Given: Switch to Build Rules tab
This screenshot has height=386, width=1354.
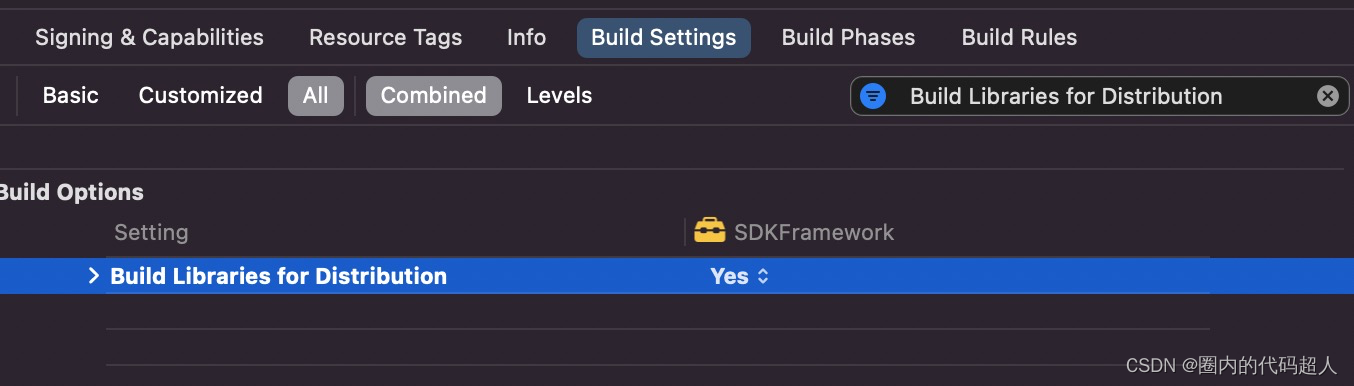Looking at the screenshot, I should pyautogui.click(x=1019, y=37).
